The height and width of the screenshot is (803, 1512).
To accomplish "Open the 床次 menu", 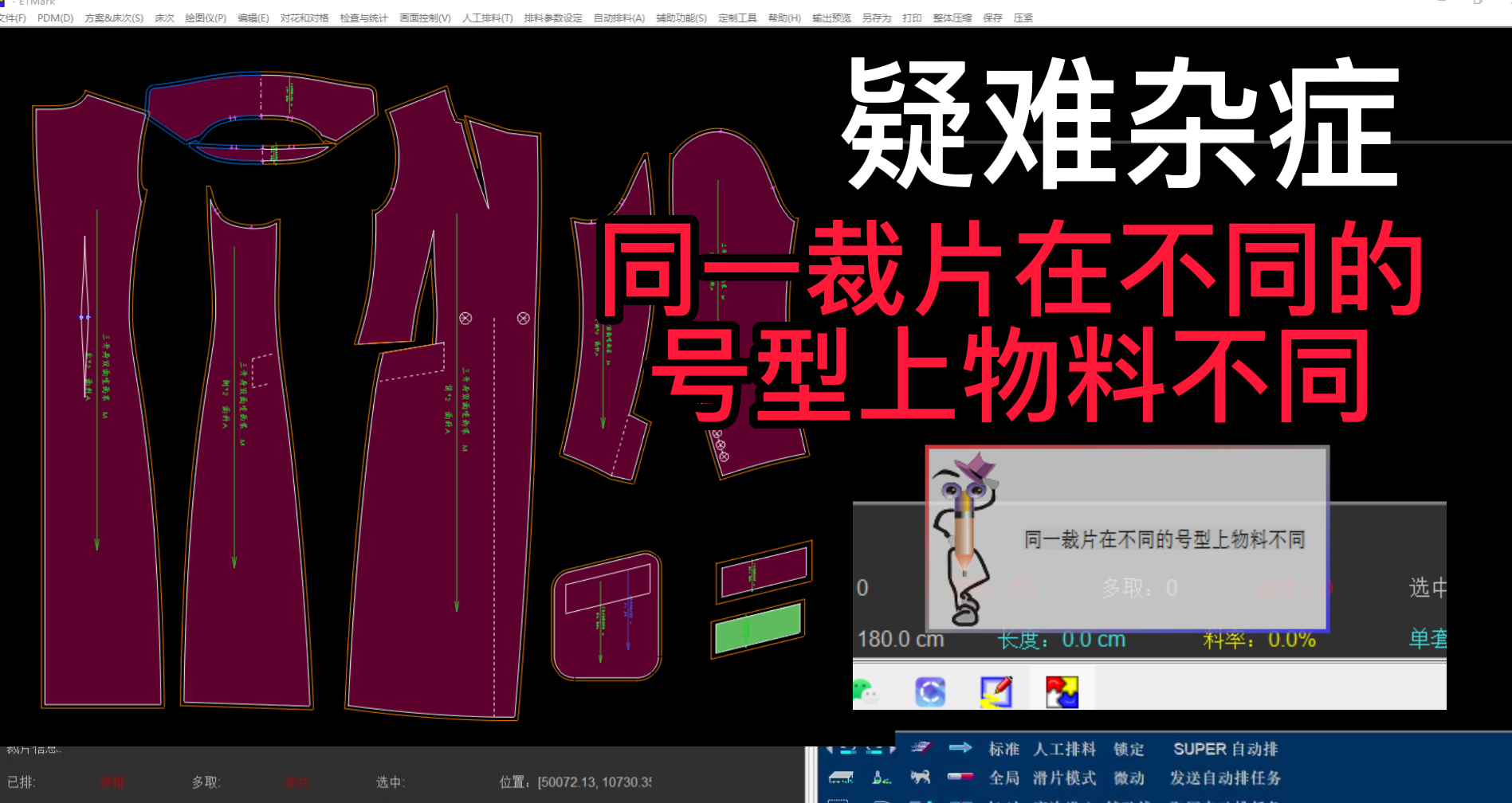I will pos(164,18).
